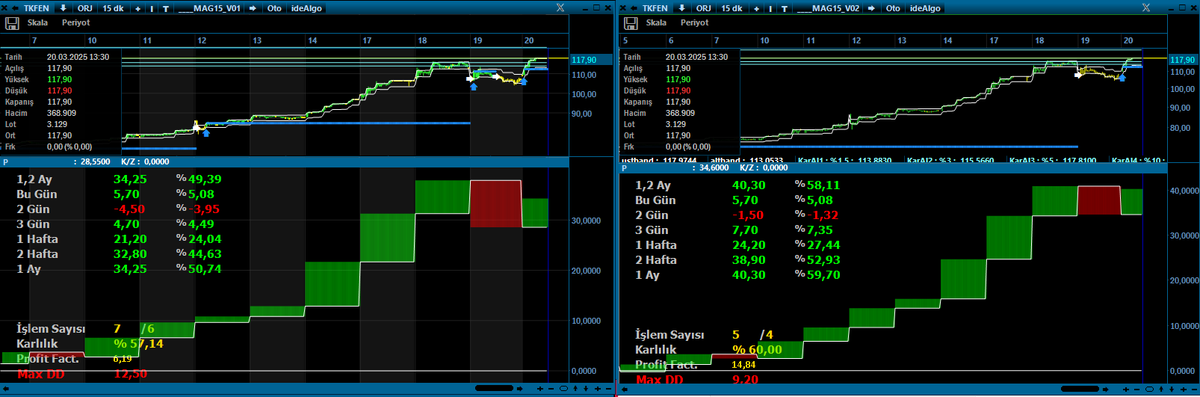The height and width of the screenshot is (397, 1200).
Task: Click the vertical line cursor icon in right toolbar
Action: click(771, 9)
